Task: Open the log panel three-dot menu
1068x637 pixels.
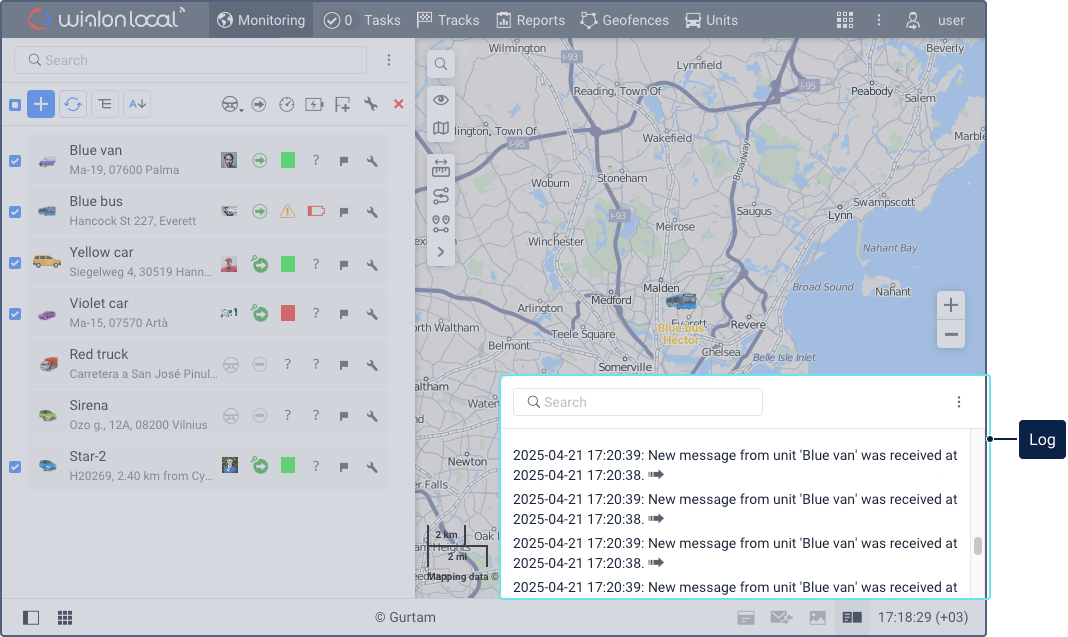Action: (959, 402)
